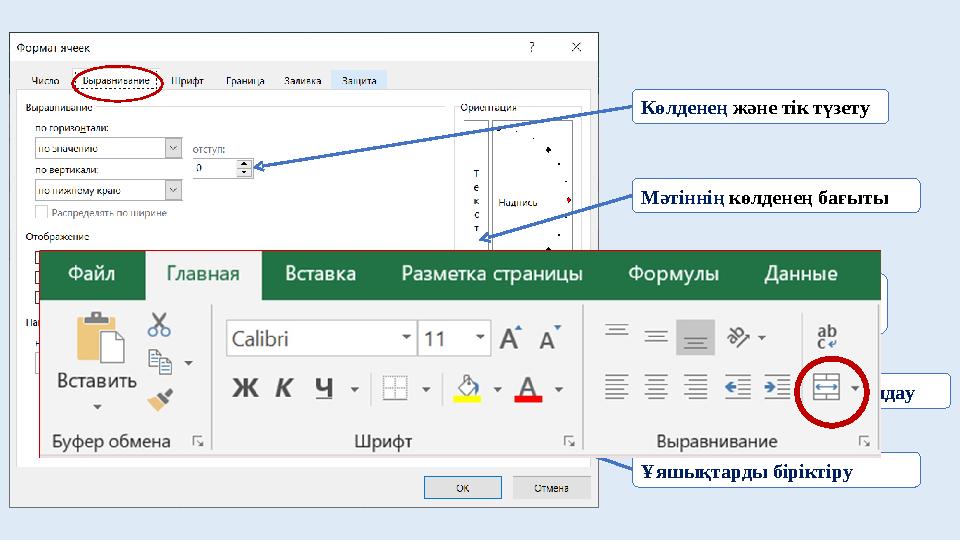Image resolution: width=960 pixels, height=540 pixels.
Task: Decrease font size with small A icon
Action: pos(549,337)
